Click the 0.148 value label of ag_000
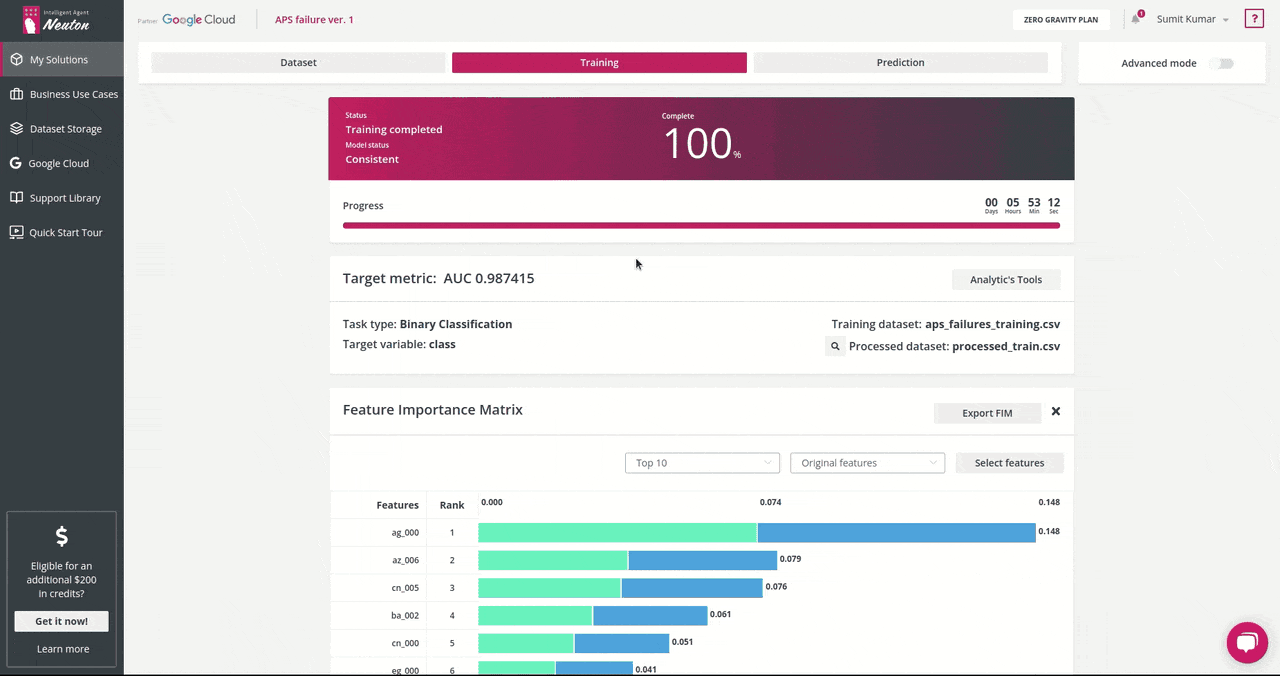This screenshot has height=676, width=1280. click(1049, 532)
